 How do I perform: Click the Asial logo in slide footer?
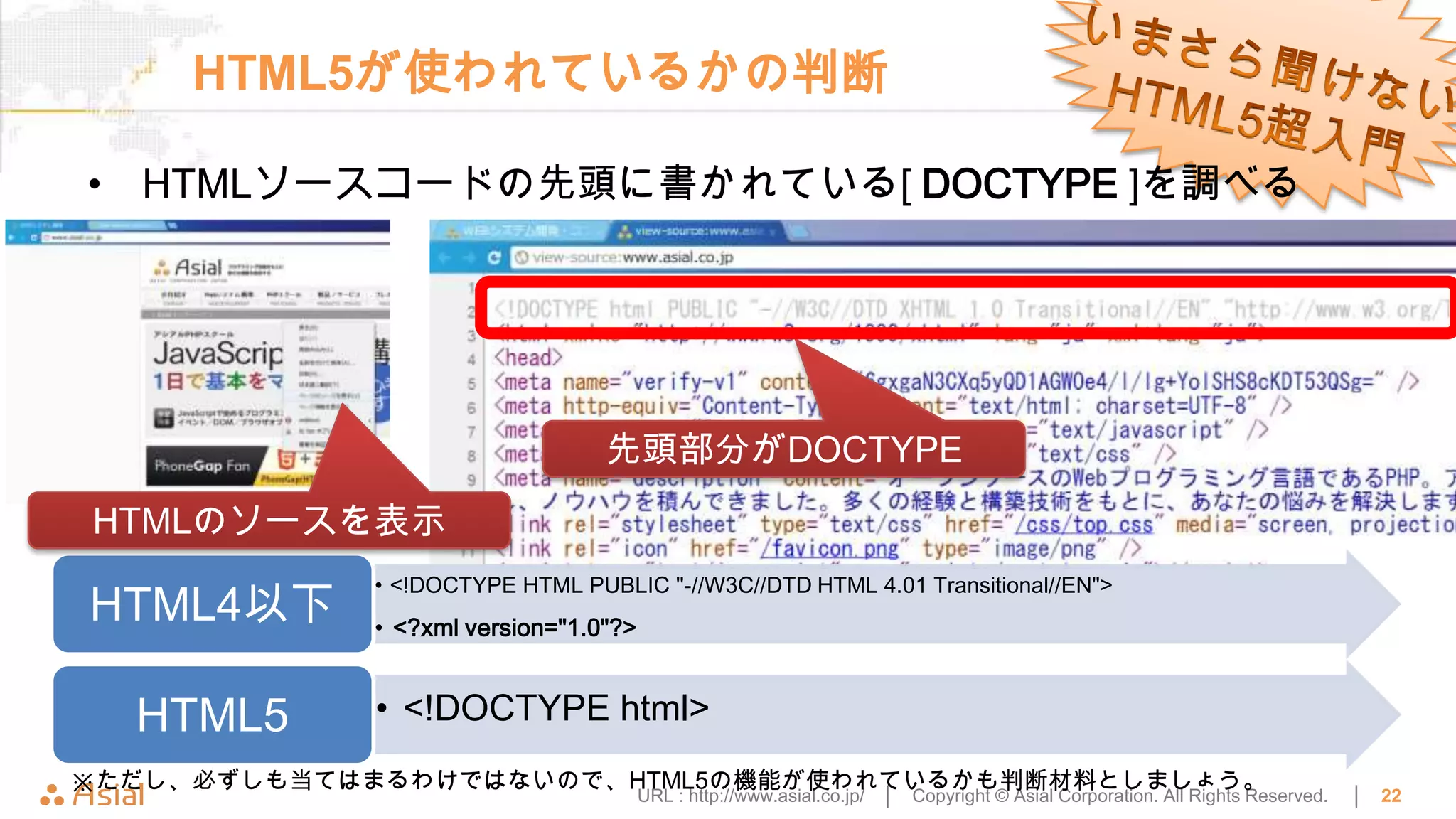[92, 796]
